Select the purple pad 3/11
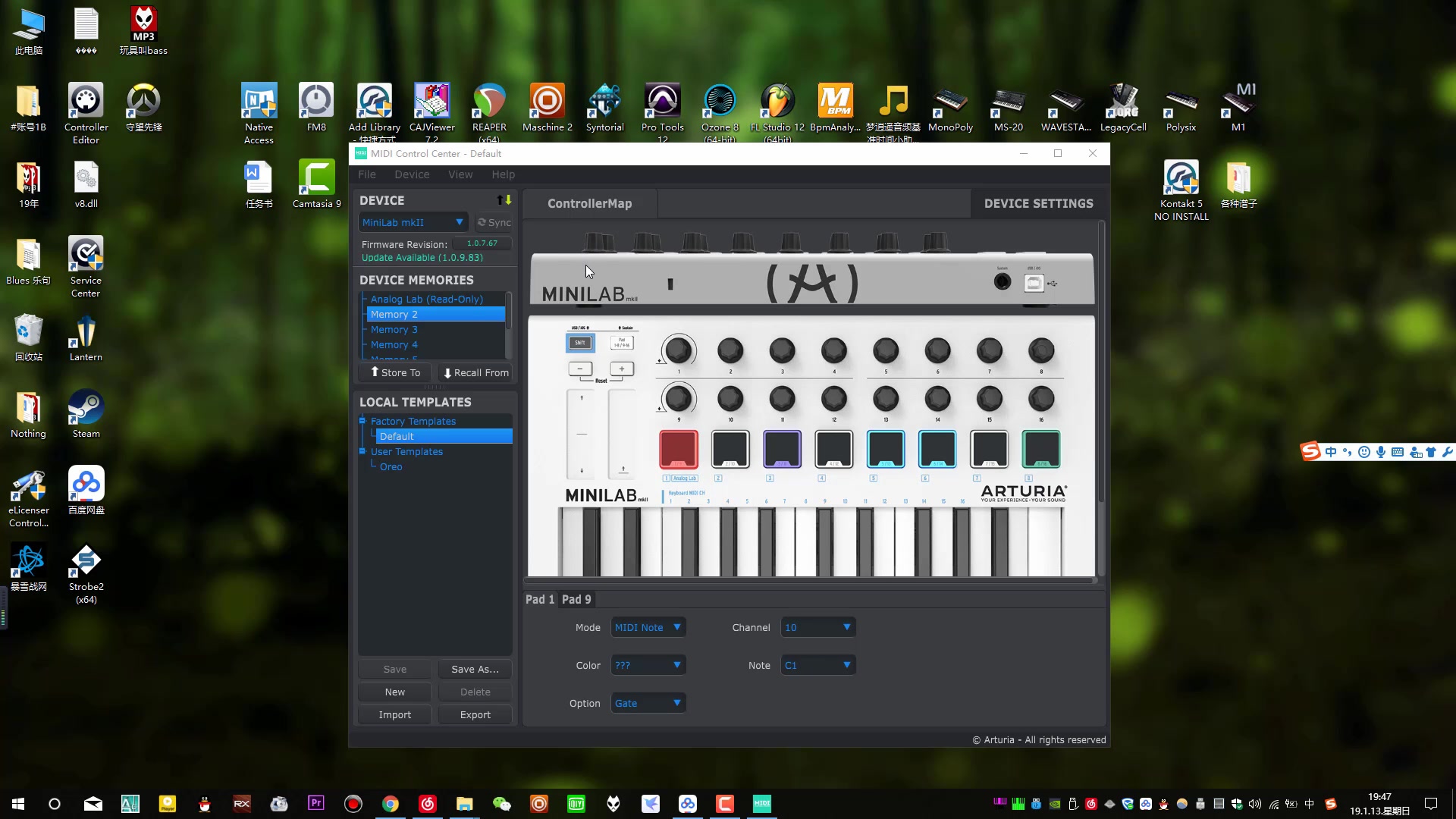This screenshot has width=1456, height=819. click(782, 449)
